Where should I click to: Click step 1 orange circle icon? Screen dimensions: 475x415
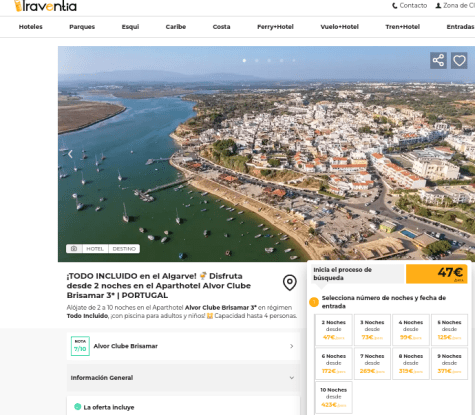click(314, 302)
